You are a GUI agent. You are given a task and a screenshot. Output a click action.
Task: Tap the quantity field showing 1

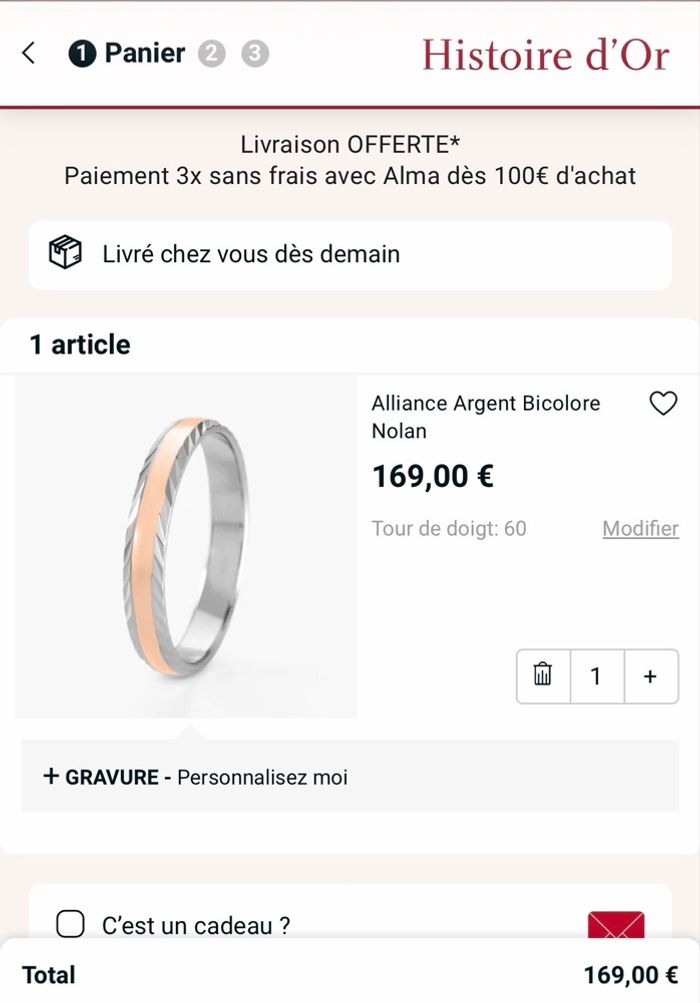(x=596, y=676)
